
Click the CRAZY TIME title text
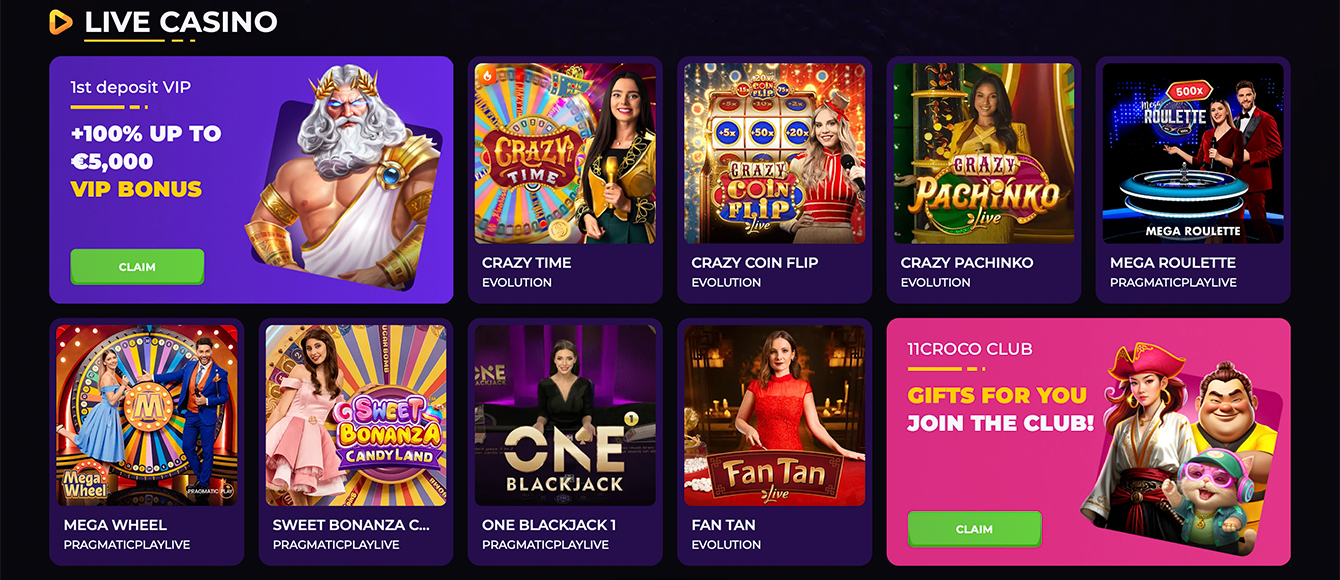pos(526,263)
